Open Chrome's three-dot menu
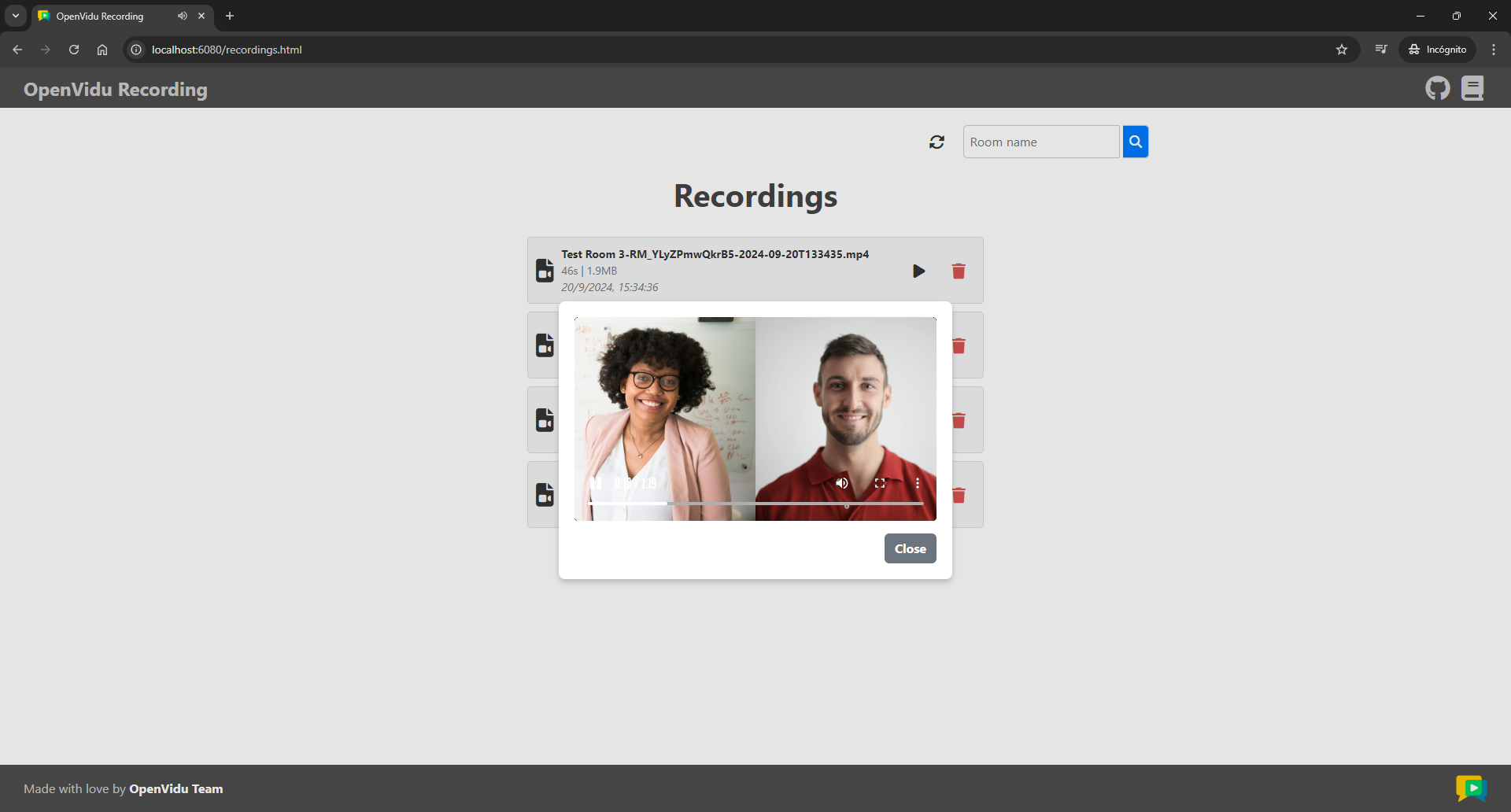The width and height of the screenshot is (1511, 812). (1493, 50)
